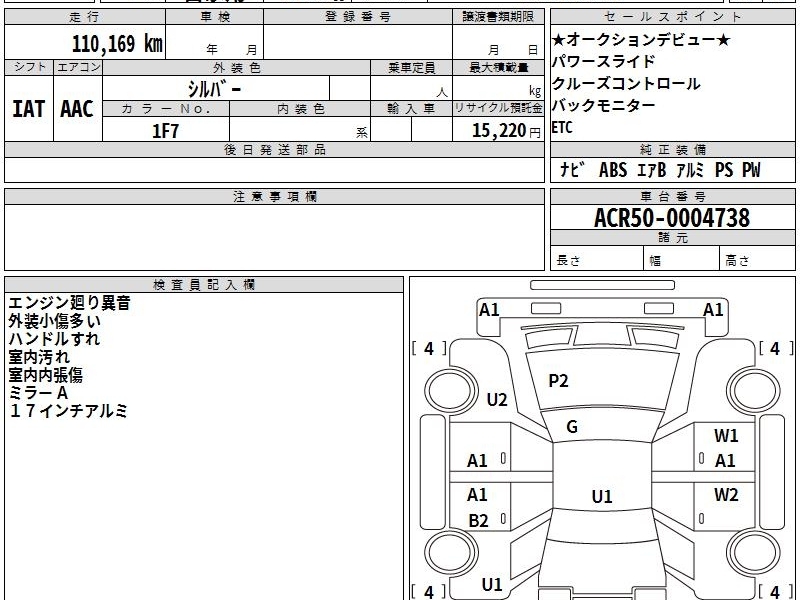Click the 譲渡書類期限 header
800x600 pixels.
click(x=498, y=17)
